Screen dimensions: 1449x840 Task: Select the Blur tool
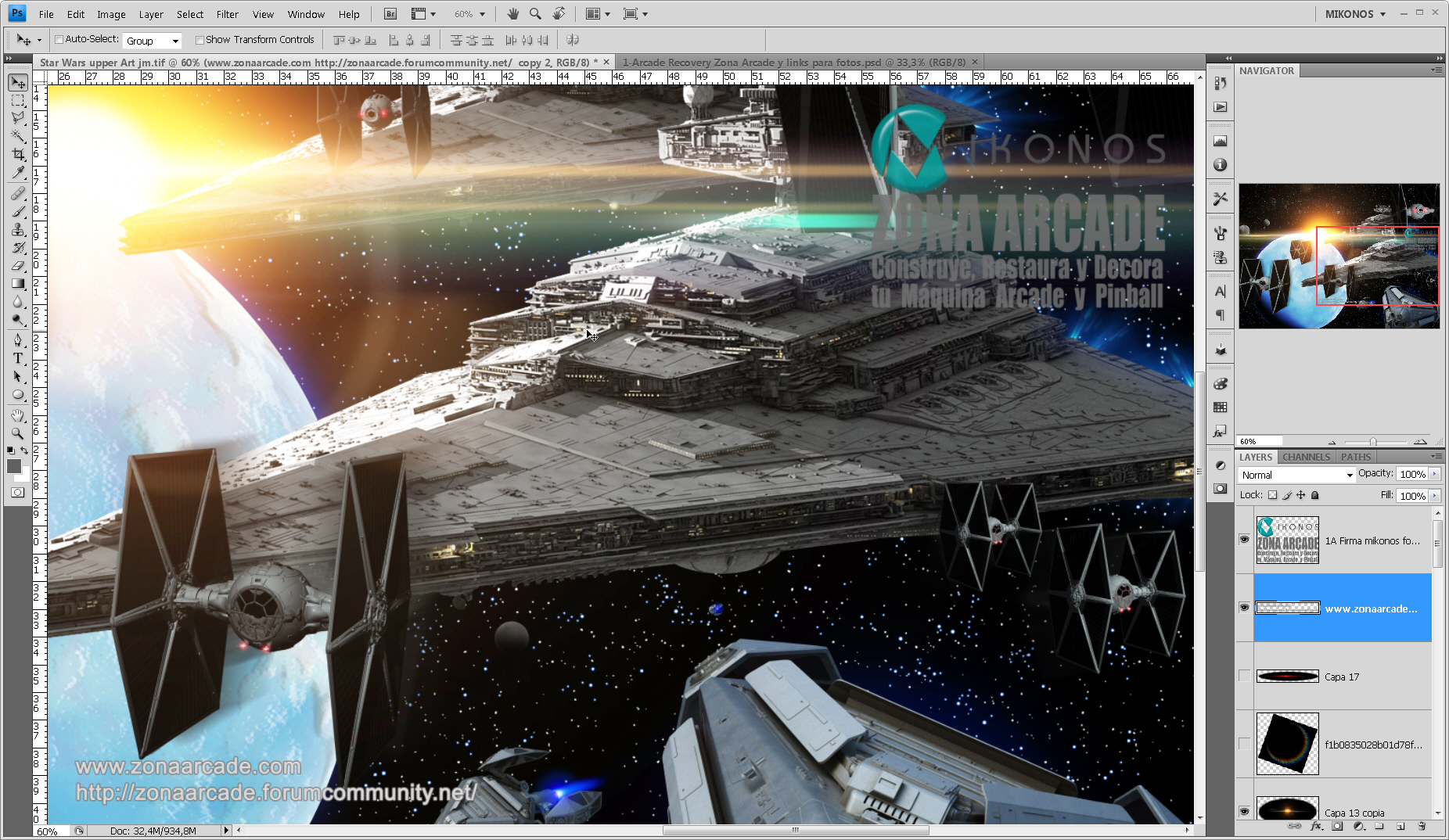pyautogui.click(x=18, y=302)
